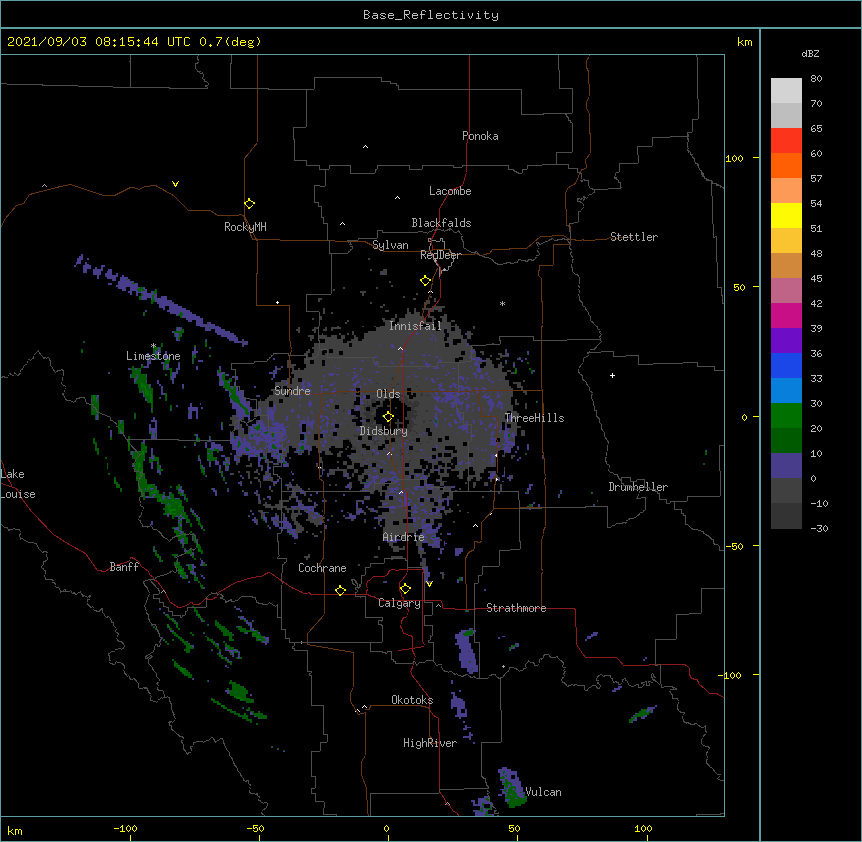
Task: Click the light gray 70-80 dBZ swatch
Action: point(786,91)
